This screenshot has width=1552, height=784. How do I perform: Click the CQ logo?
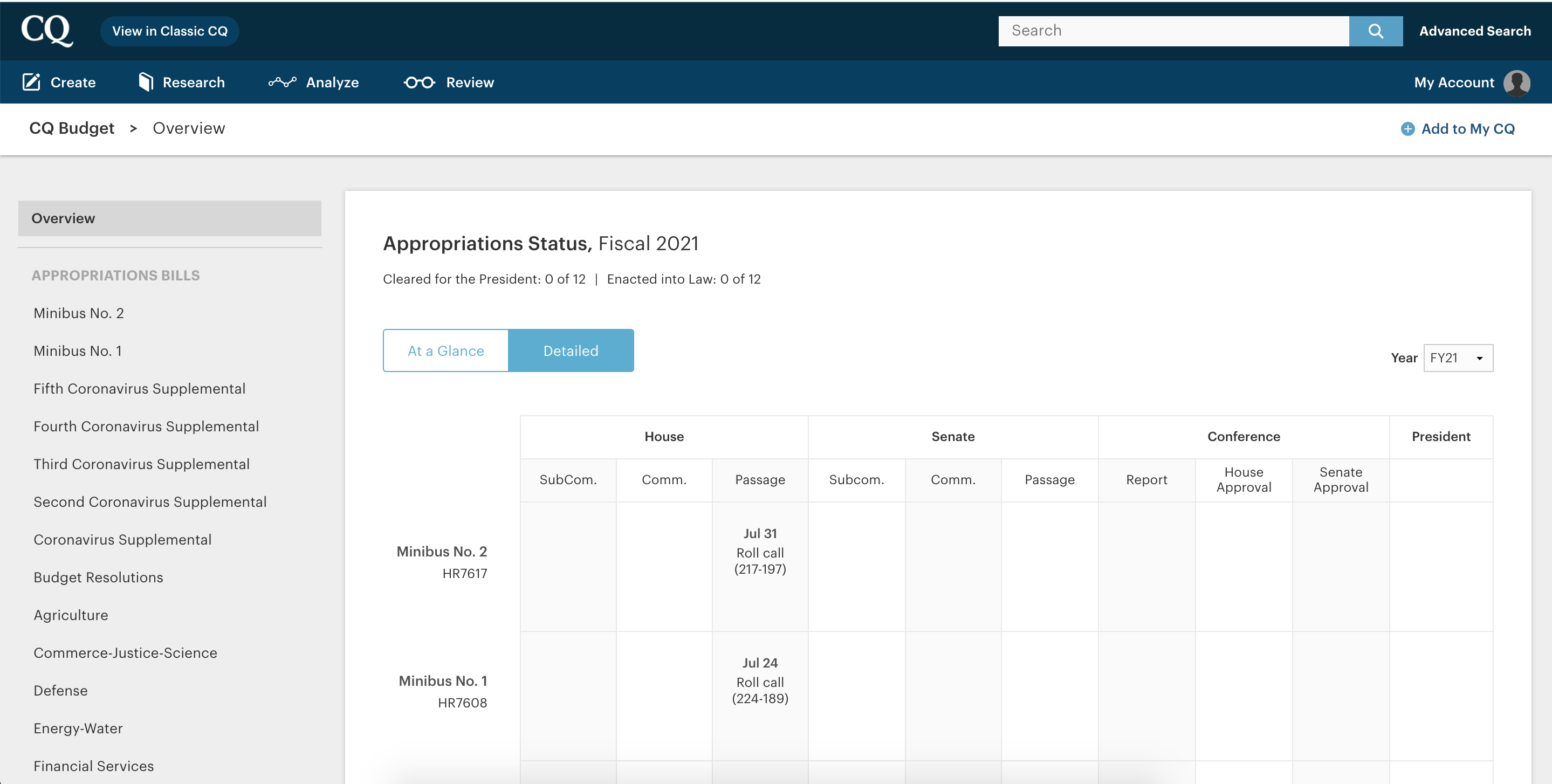[47, 30]
